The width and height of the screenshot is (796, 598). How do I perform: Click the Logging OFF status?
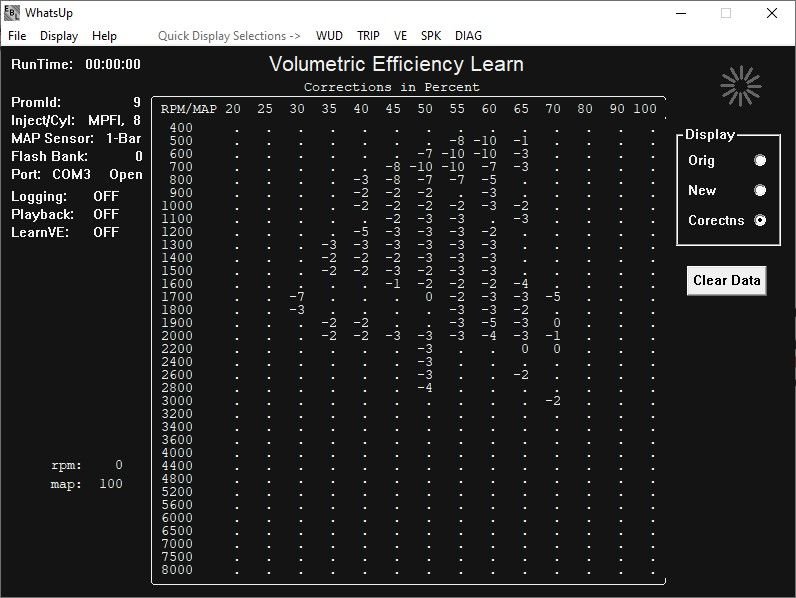tap(106, 196)
